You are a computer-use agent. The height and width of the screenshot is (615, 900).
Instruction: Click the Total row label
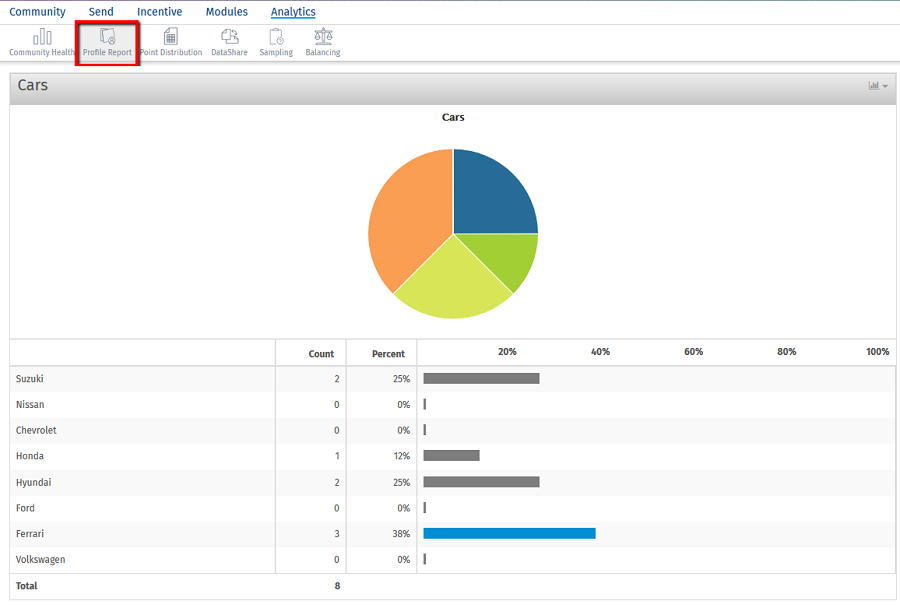(x=26, y=585)
